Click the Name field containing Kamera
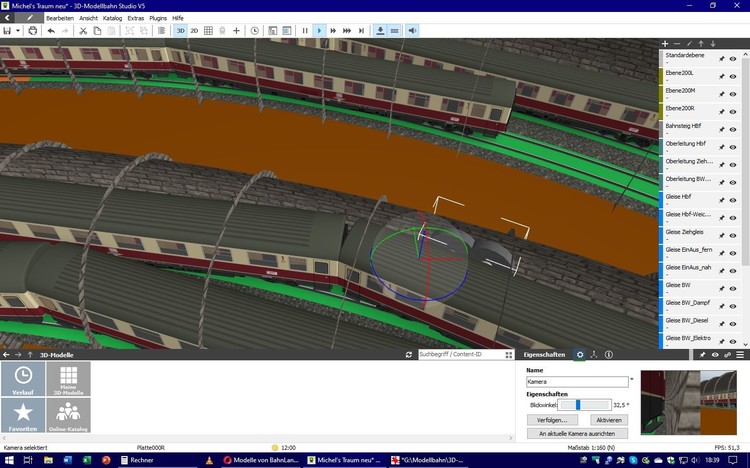Viewport: 750px width, 468px height. click(577, 382)
